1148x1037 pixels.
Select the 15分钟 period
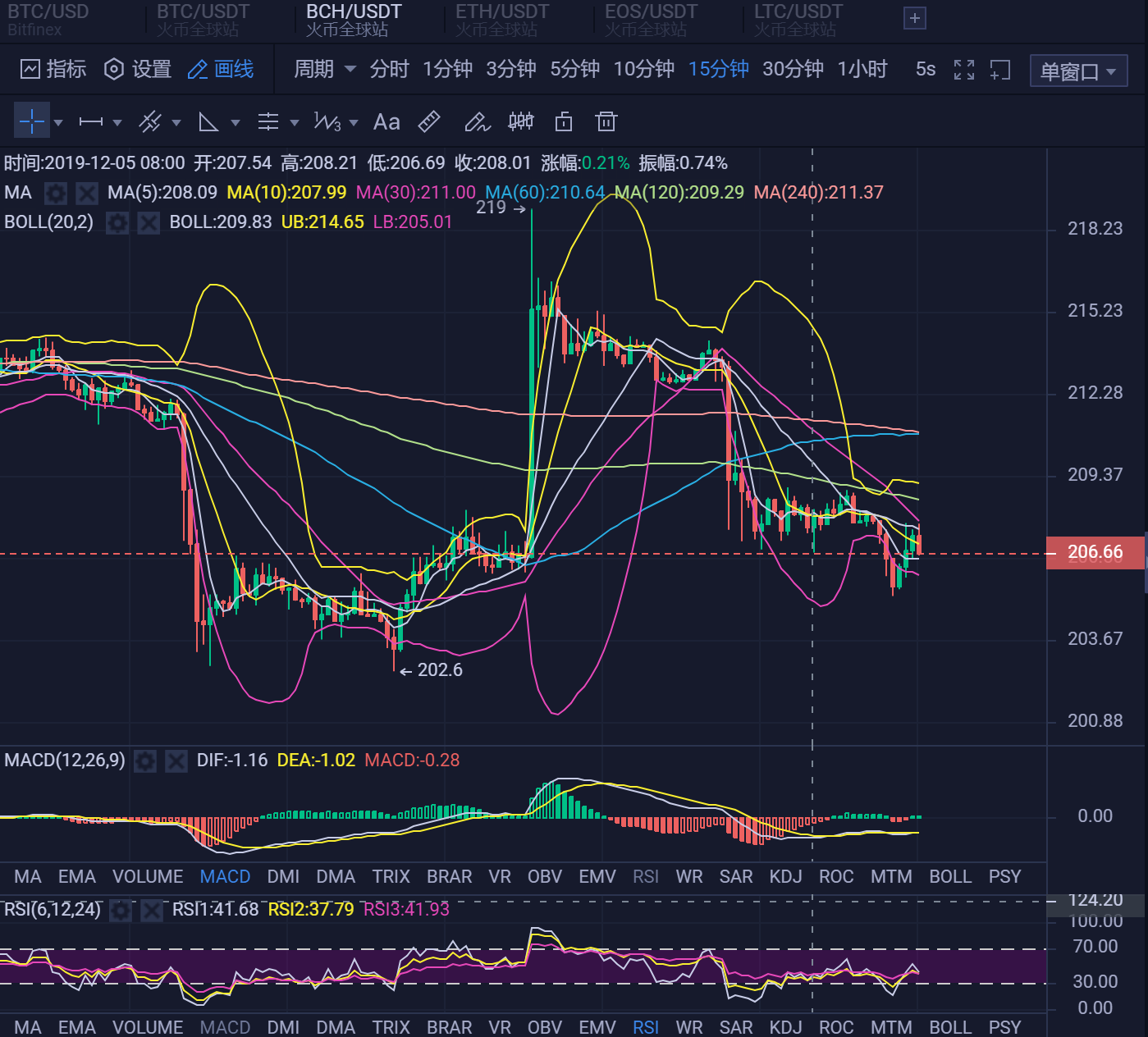coord(719,70)
